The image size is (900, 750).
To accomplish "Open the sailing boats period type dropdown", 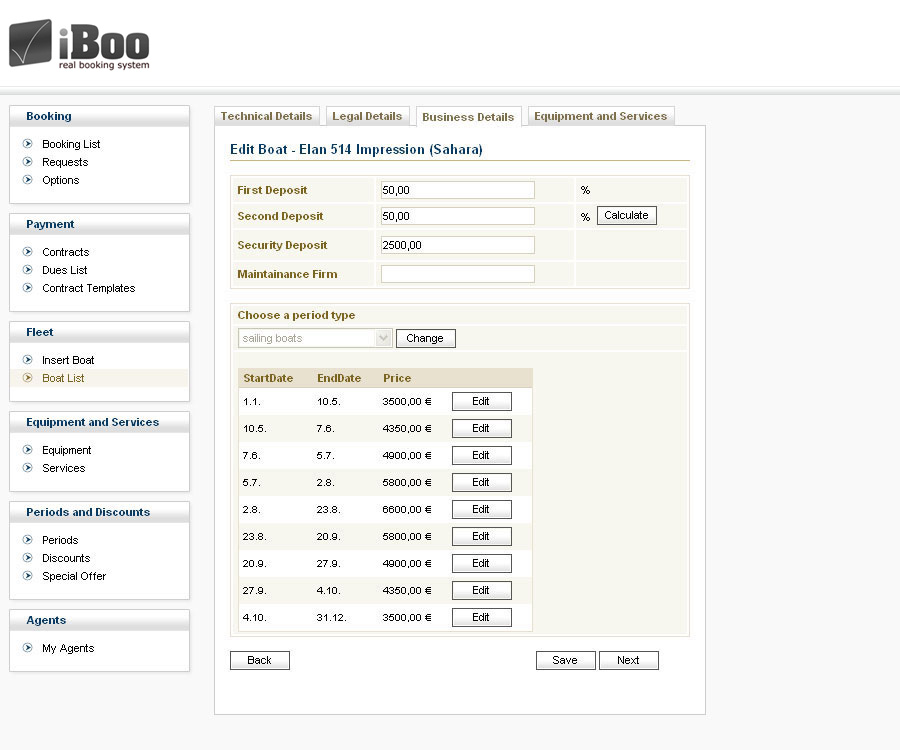I will click(x=315, y=338).
